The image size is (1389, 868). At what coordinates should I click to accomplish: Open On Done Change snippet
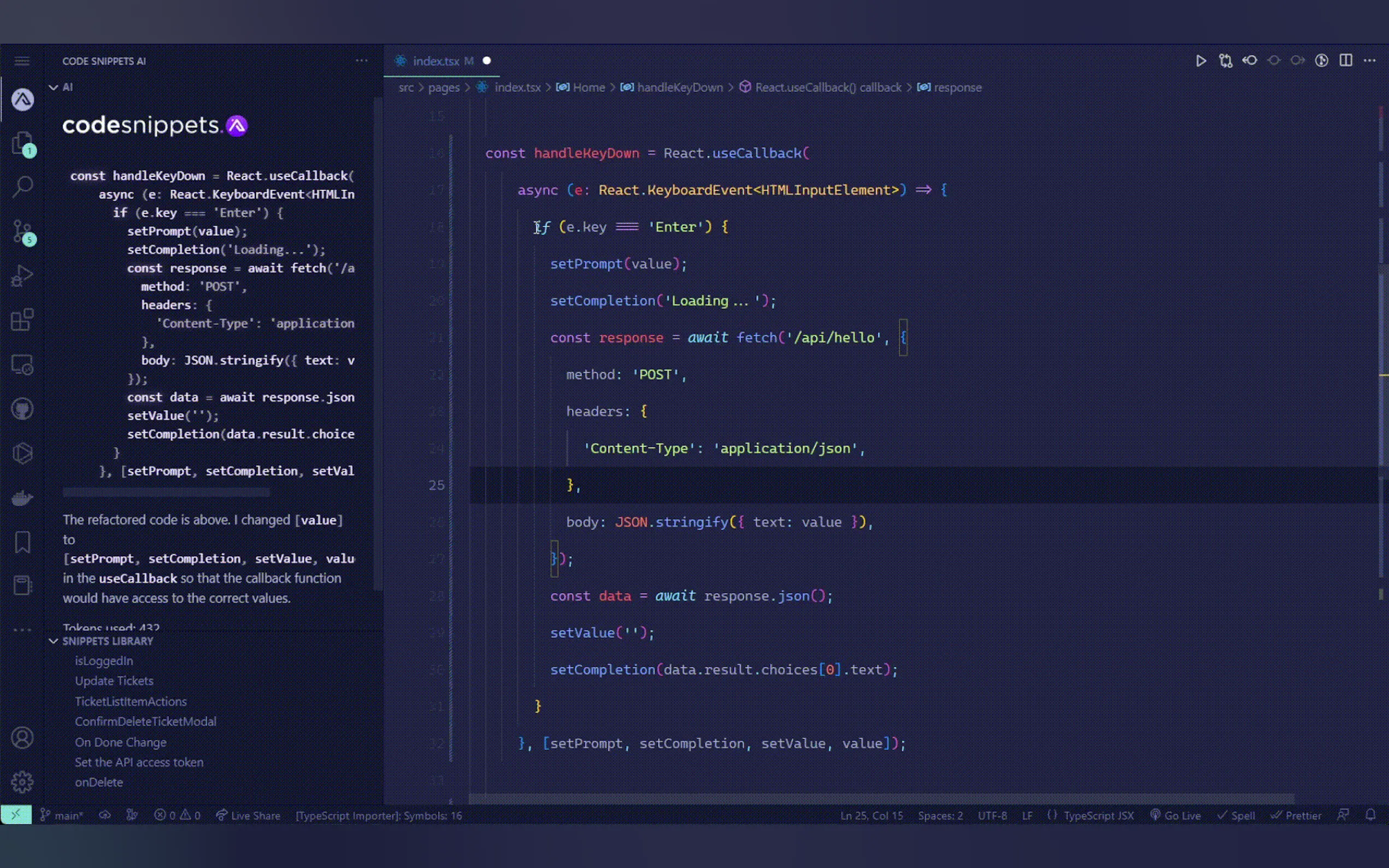click(121, 742)
